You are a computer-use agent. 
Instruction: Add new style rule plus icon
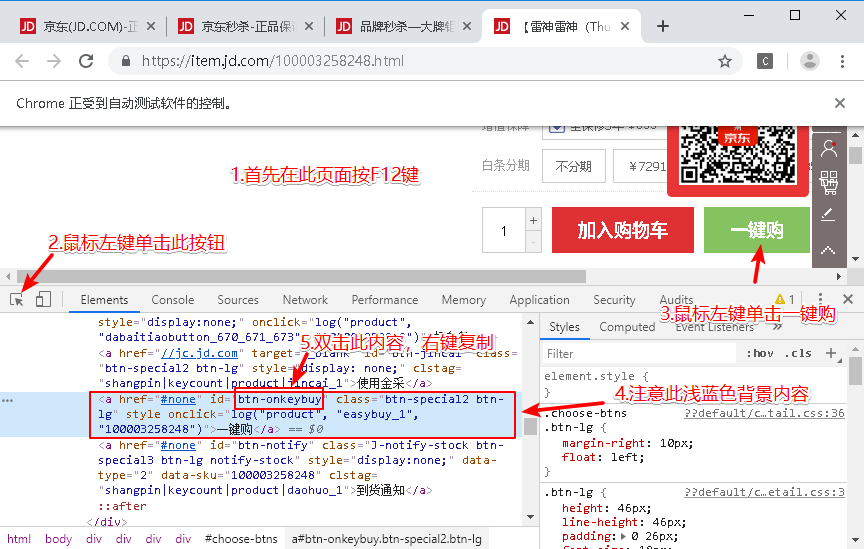tap(831, 353)
